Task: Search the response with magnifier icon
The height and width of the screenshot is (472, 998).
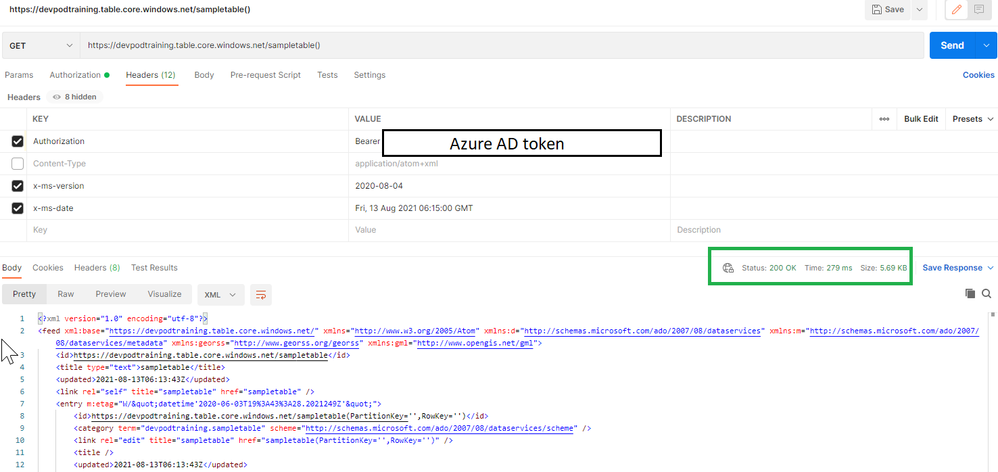Action: 987,293
